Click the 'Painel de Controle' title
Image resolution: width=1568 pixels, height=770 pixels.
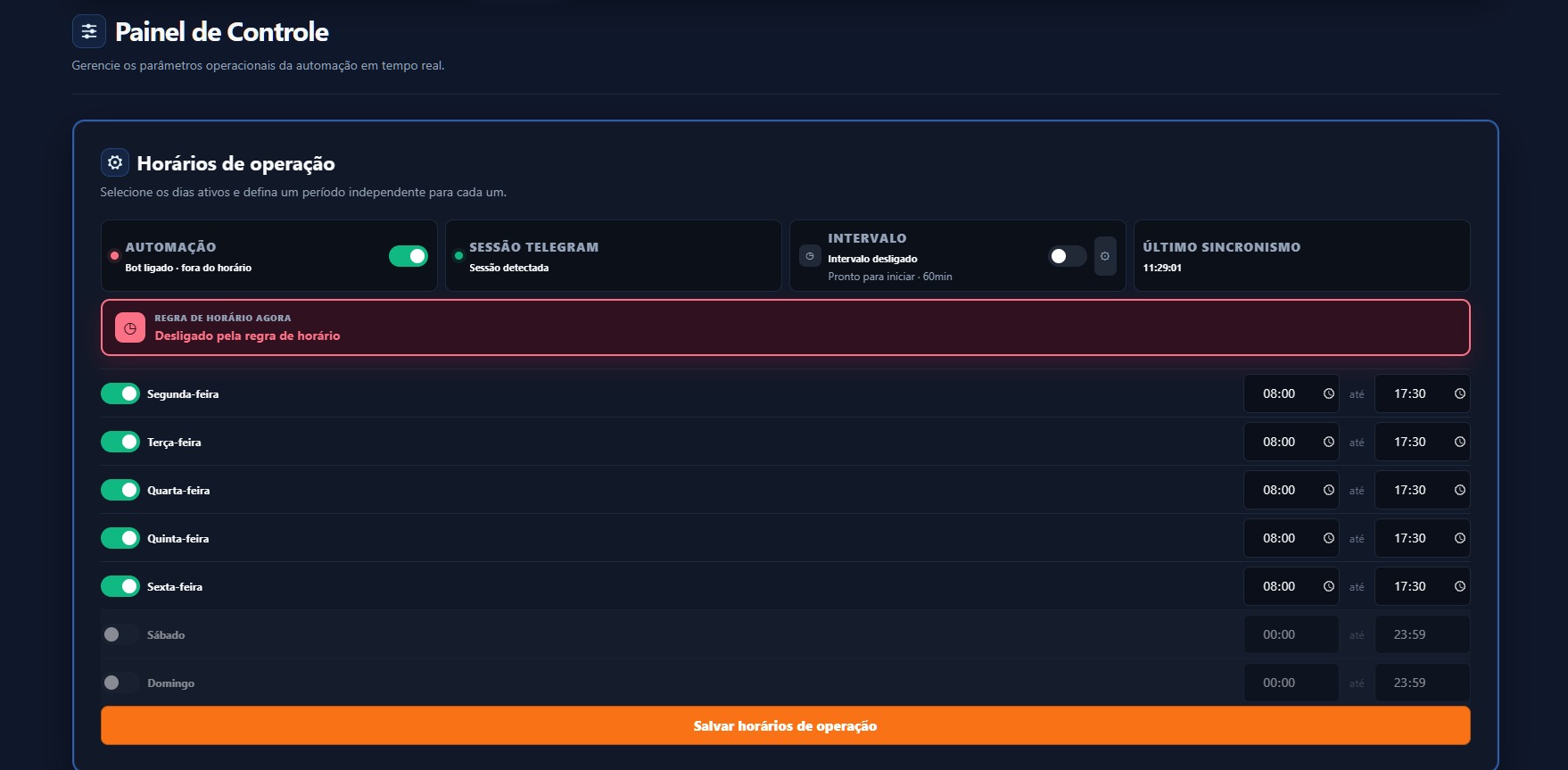[221, 32]
